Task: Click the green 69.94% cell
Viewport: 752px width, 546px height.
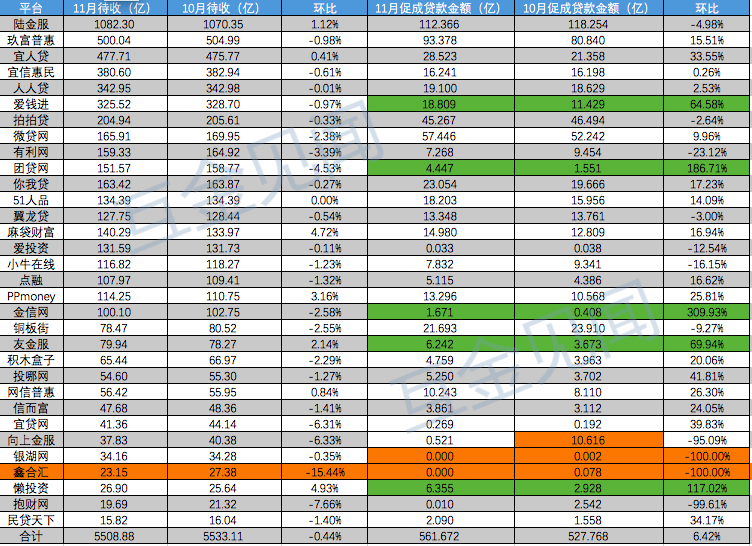Action: click(707, 344)
